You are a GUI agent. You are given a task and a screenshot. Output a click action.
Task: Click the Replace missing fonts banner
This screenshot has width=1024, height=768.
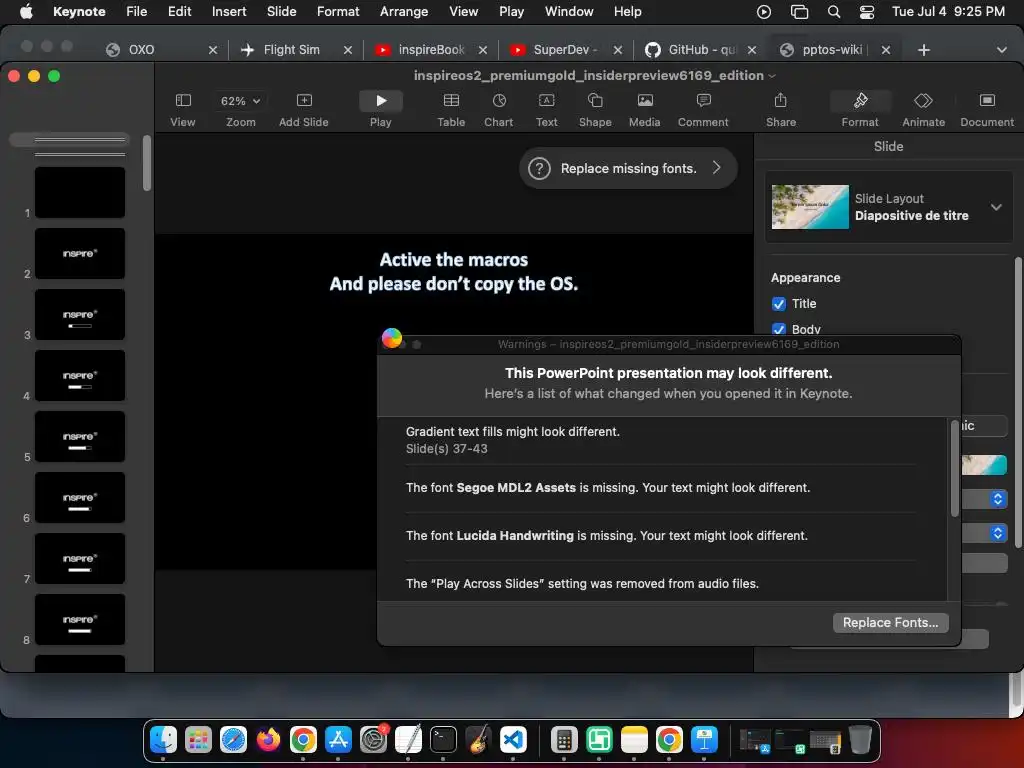pyautogui.click(x=628, y=168)
